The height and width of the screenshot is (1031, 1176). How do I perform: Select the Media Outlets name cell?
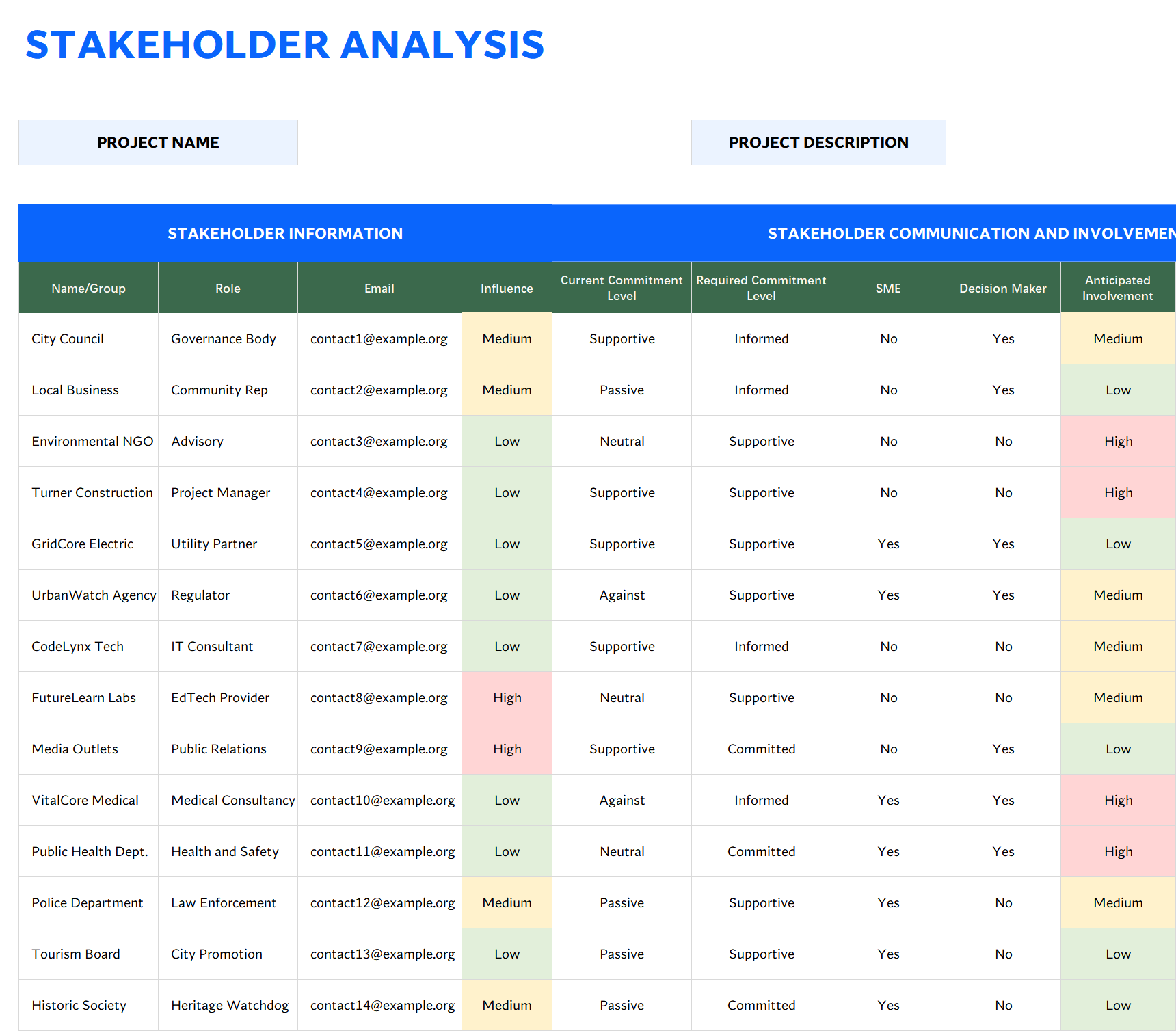(89, 749)
